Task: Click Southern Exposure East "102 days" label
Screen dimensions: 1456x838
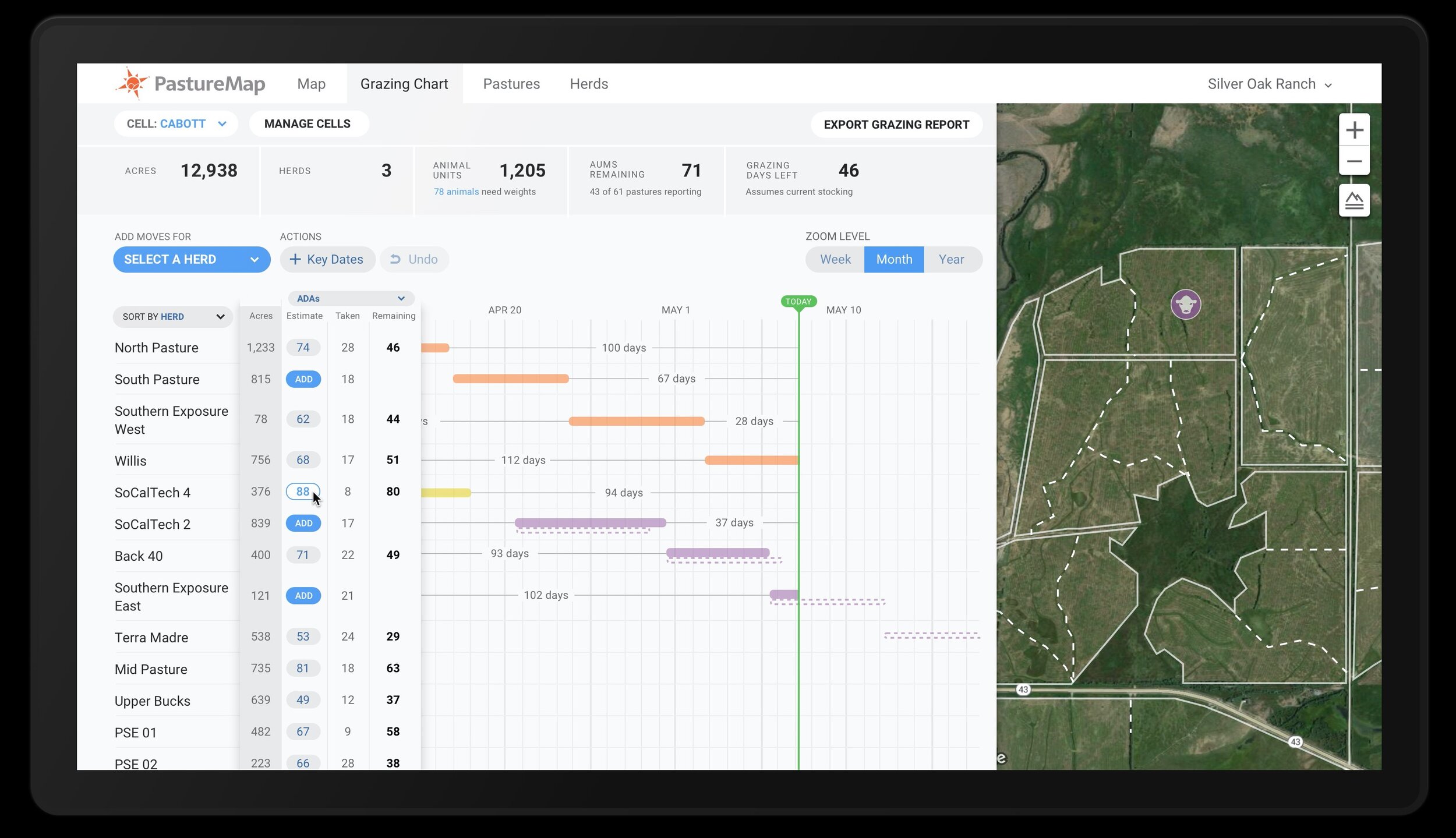Action: click(546, 595)
